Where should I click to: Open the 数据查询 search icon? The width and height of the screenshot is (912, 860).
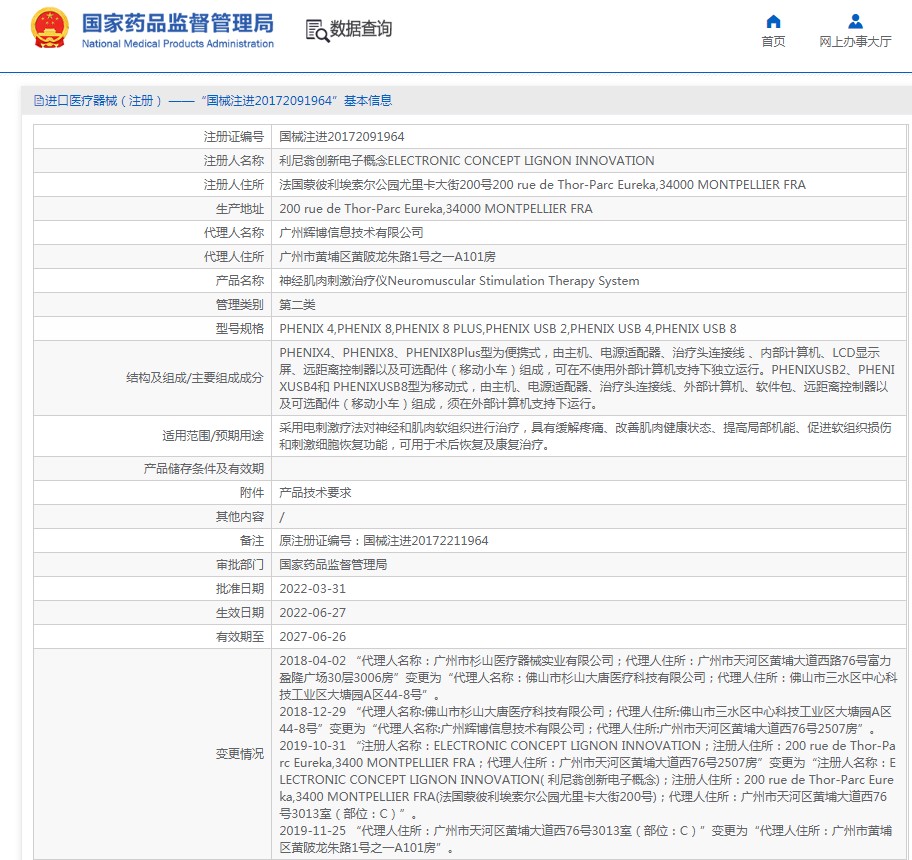317,30
